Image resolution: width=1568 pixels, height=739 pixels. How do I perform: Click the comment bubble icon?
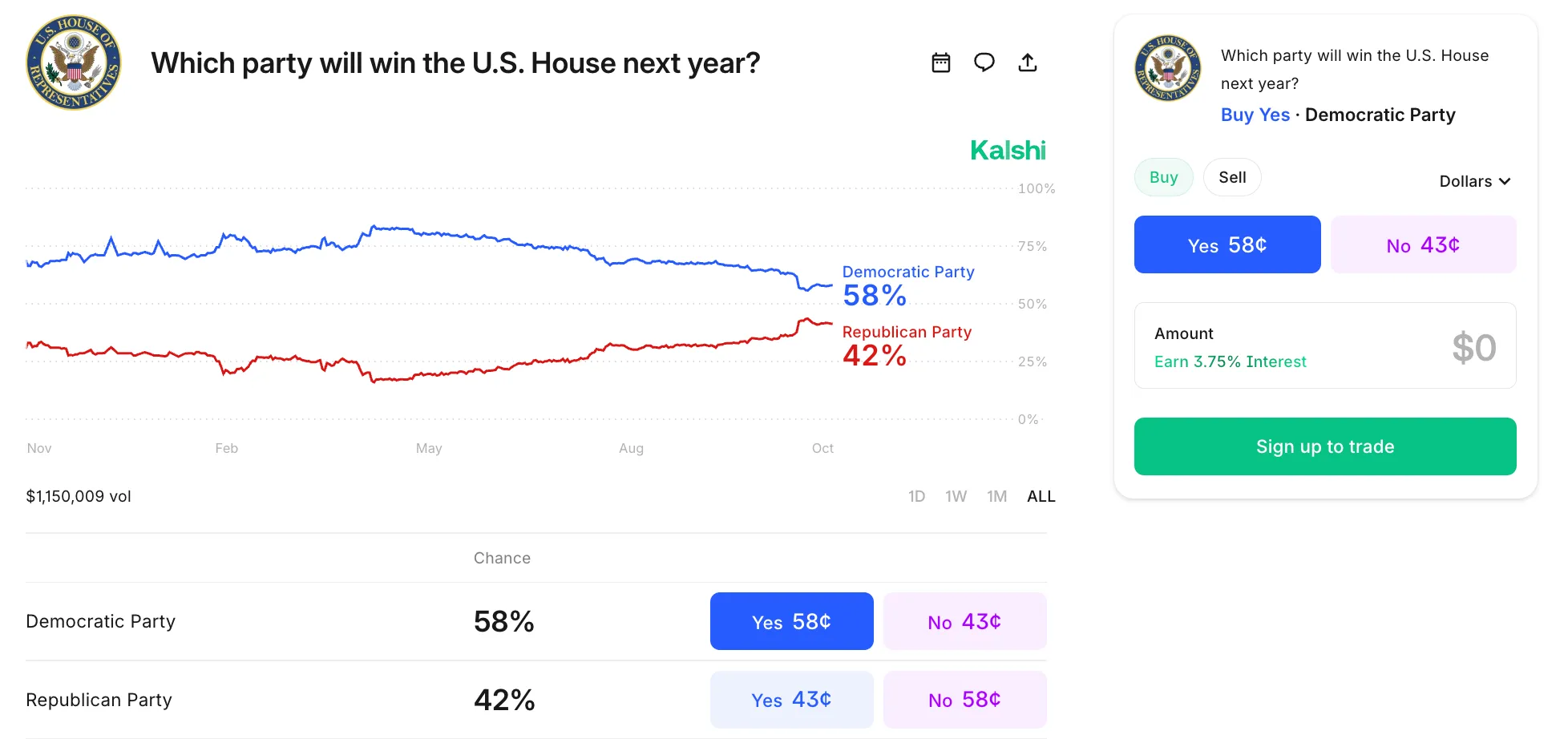pos(984,63)
